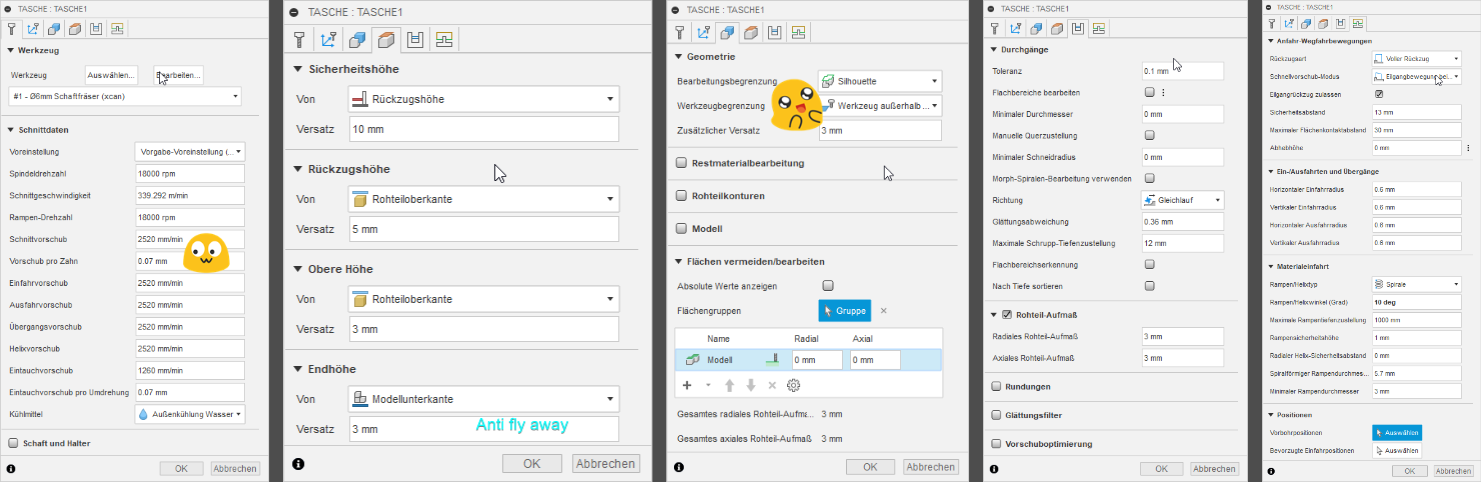
Task: Open the three-dot menu beside Abhebehöhe field
Action: tap(1467, 148)
